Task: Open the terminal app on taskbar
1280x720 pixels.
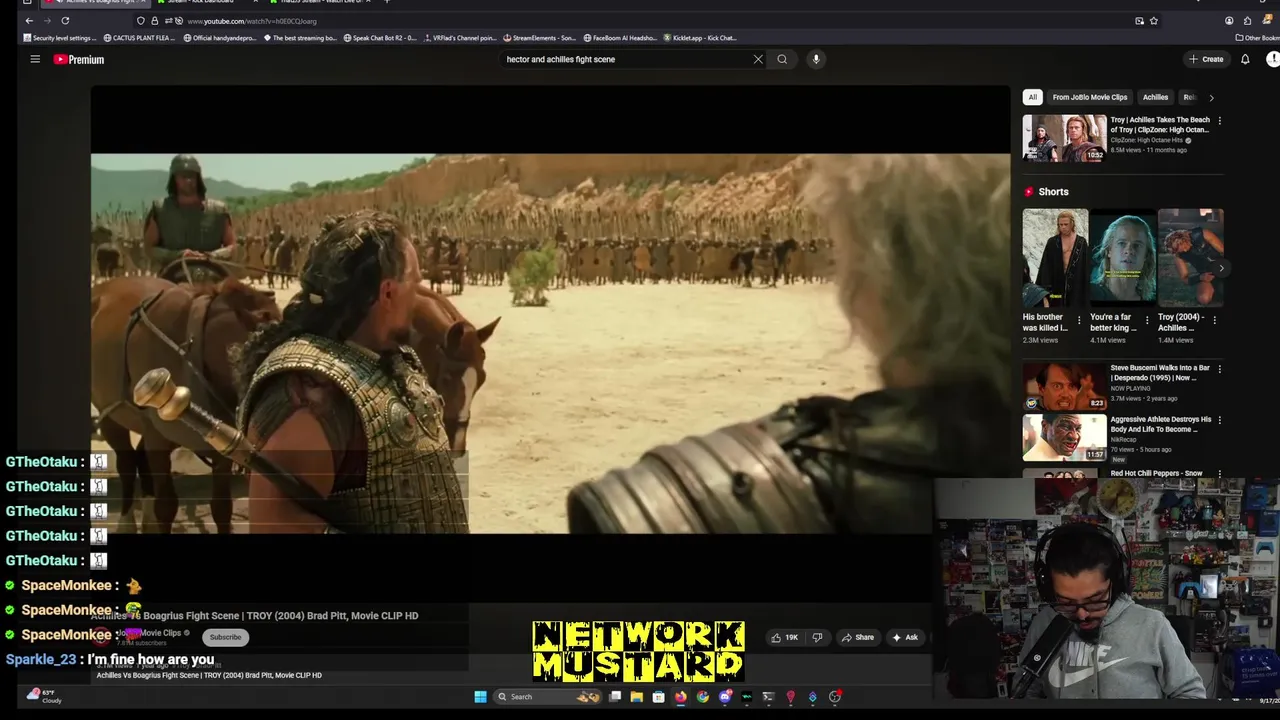Action: click(768, 697)
